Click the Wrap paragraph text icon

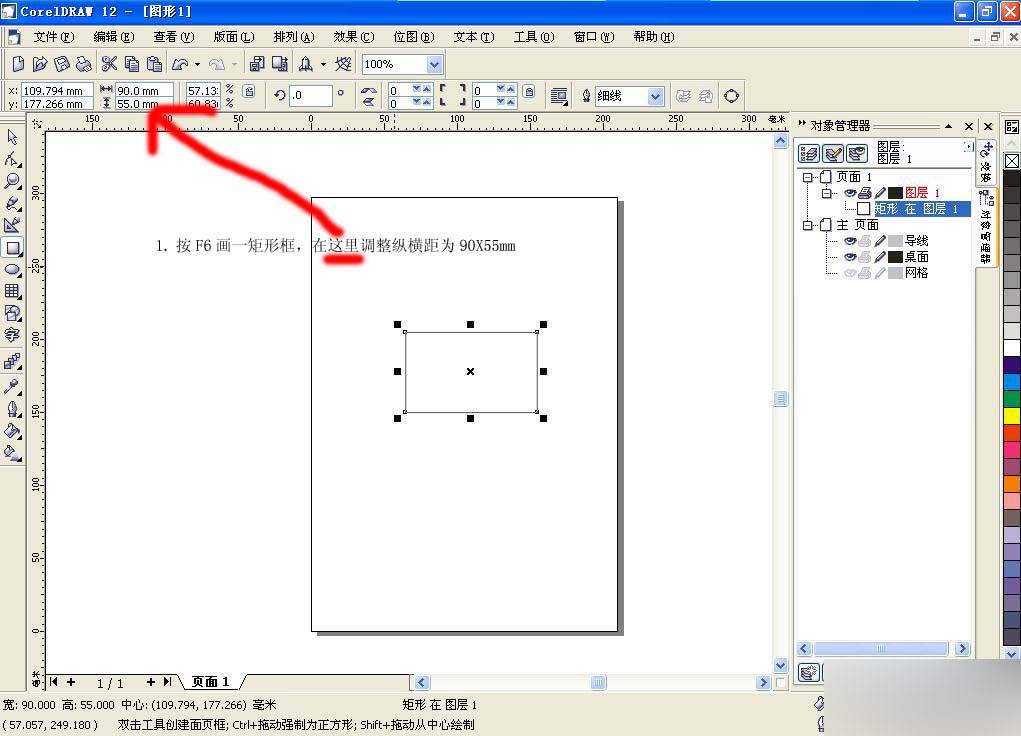(x=559, y=96)
